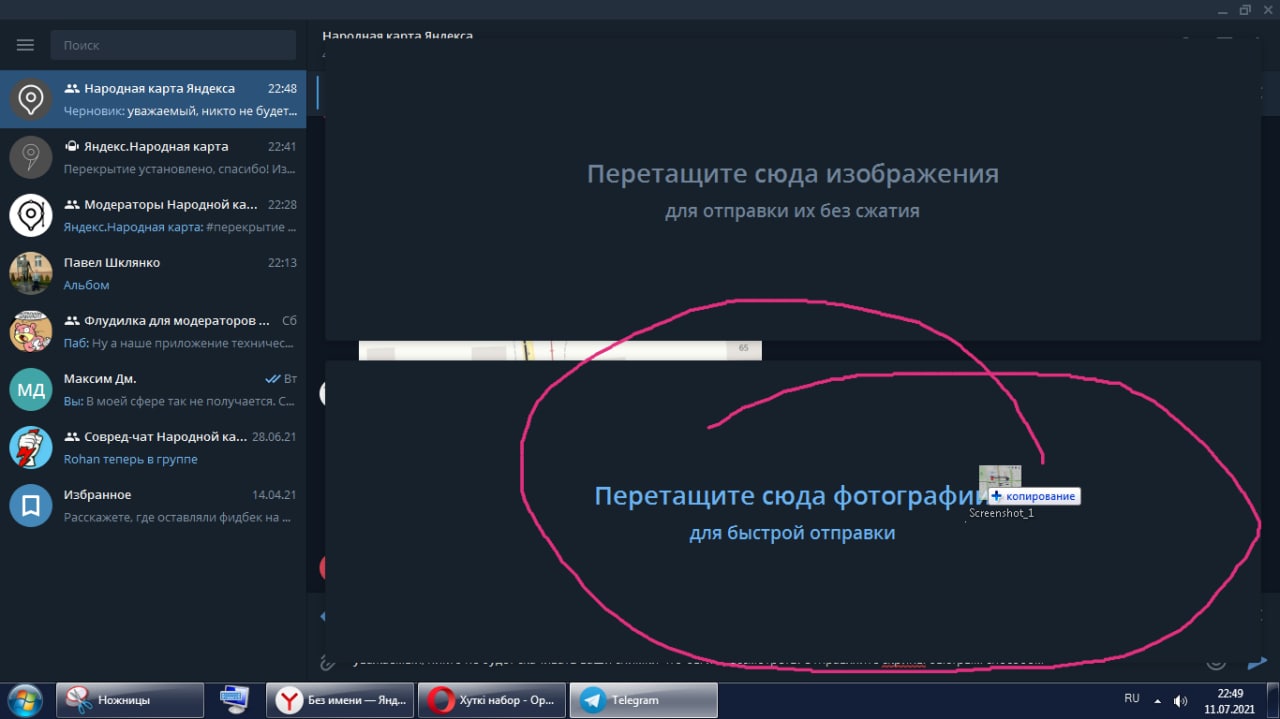Open the Народная карта Яндекса chat
The image size is (1280, 719).
153,99
